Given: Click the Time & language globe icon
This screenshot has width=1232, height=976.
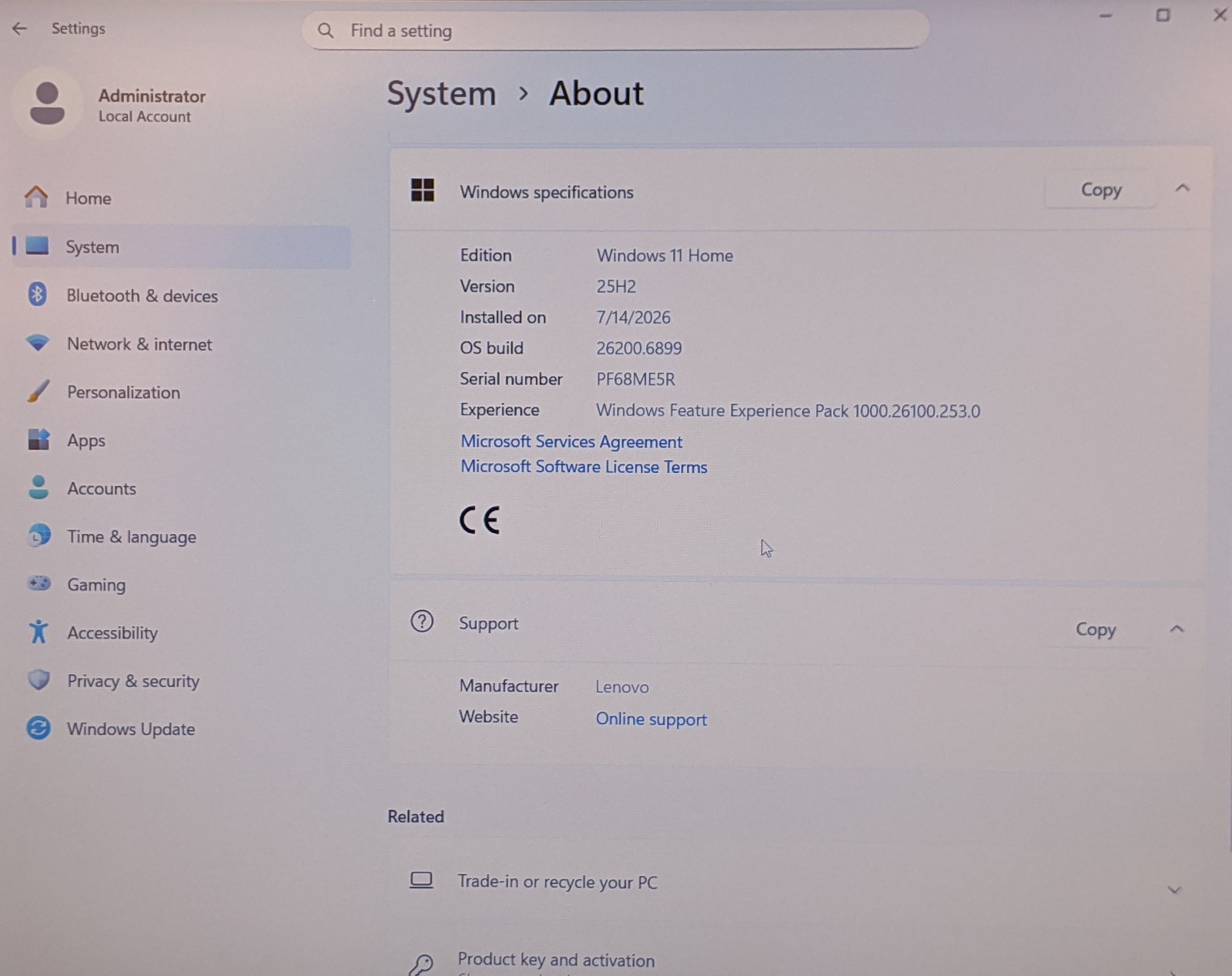Looking at the screenshot, I should click(38, 535).
